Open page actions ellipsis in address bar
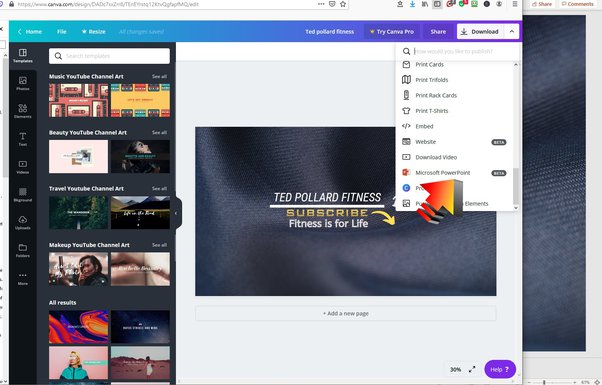This screenshot has height=385, width=602. 321,4
